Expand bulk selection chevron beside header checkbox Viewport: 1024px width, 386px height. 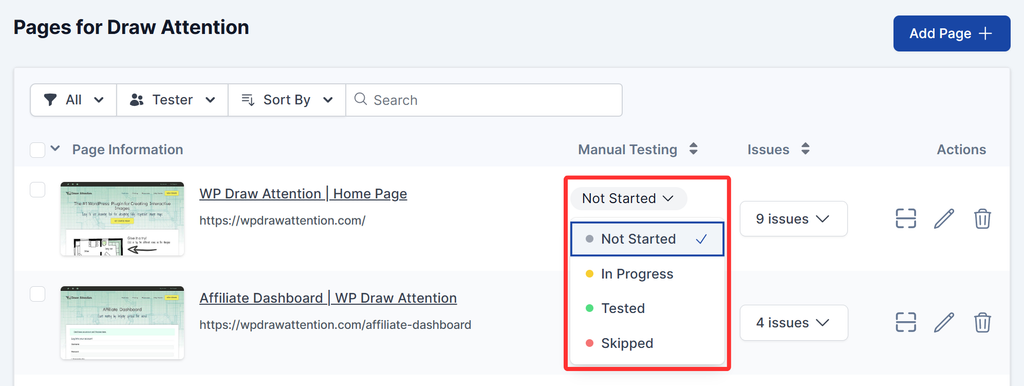click(56, 148)
